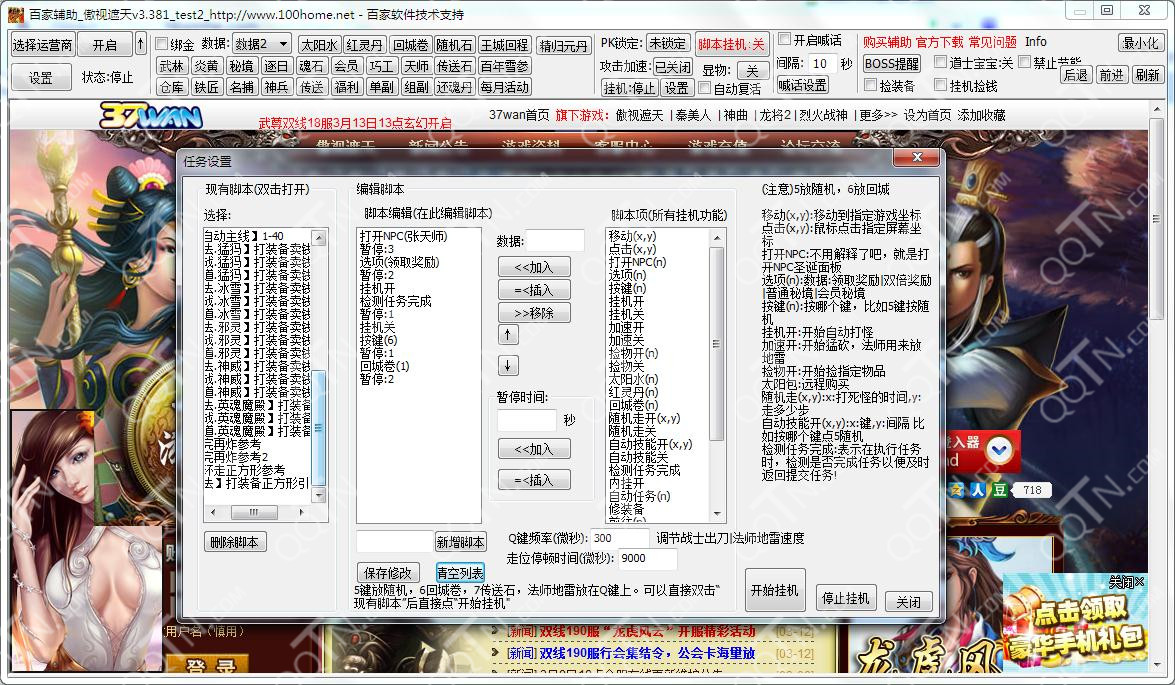Toggle the PK锁定 未锁定 button
This screenshot has height=685, width=1175.
point(667,43)
